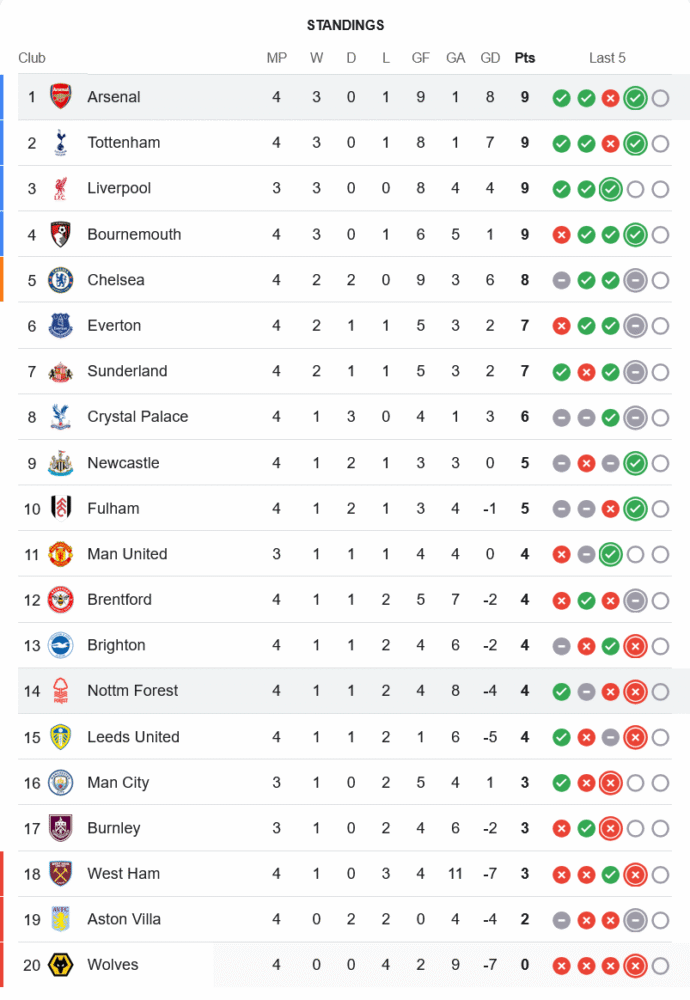Click Wolves' empty upcoming match circle
Screen dimensions: 690x1000
click(660, 966)
